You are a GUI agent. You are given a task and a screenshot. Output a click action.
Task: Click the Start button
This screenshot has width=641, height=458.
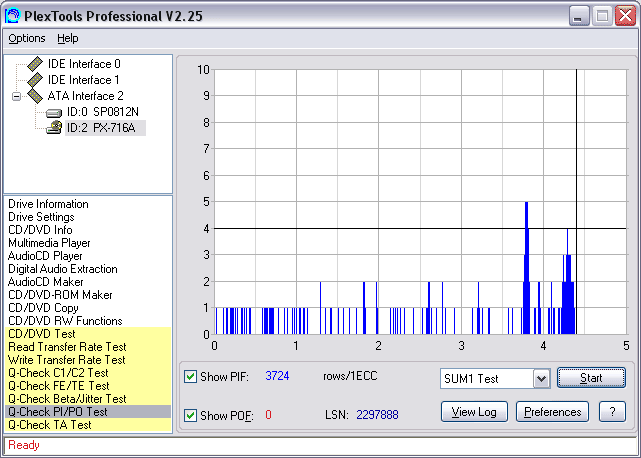tap(591, 378)
